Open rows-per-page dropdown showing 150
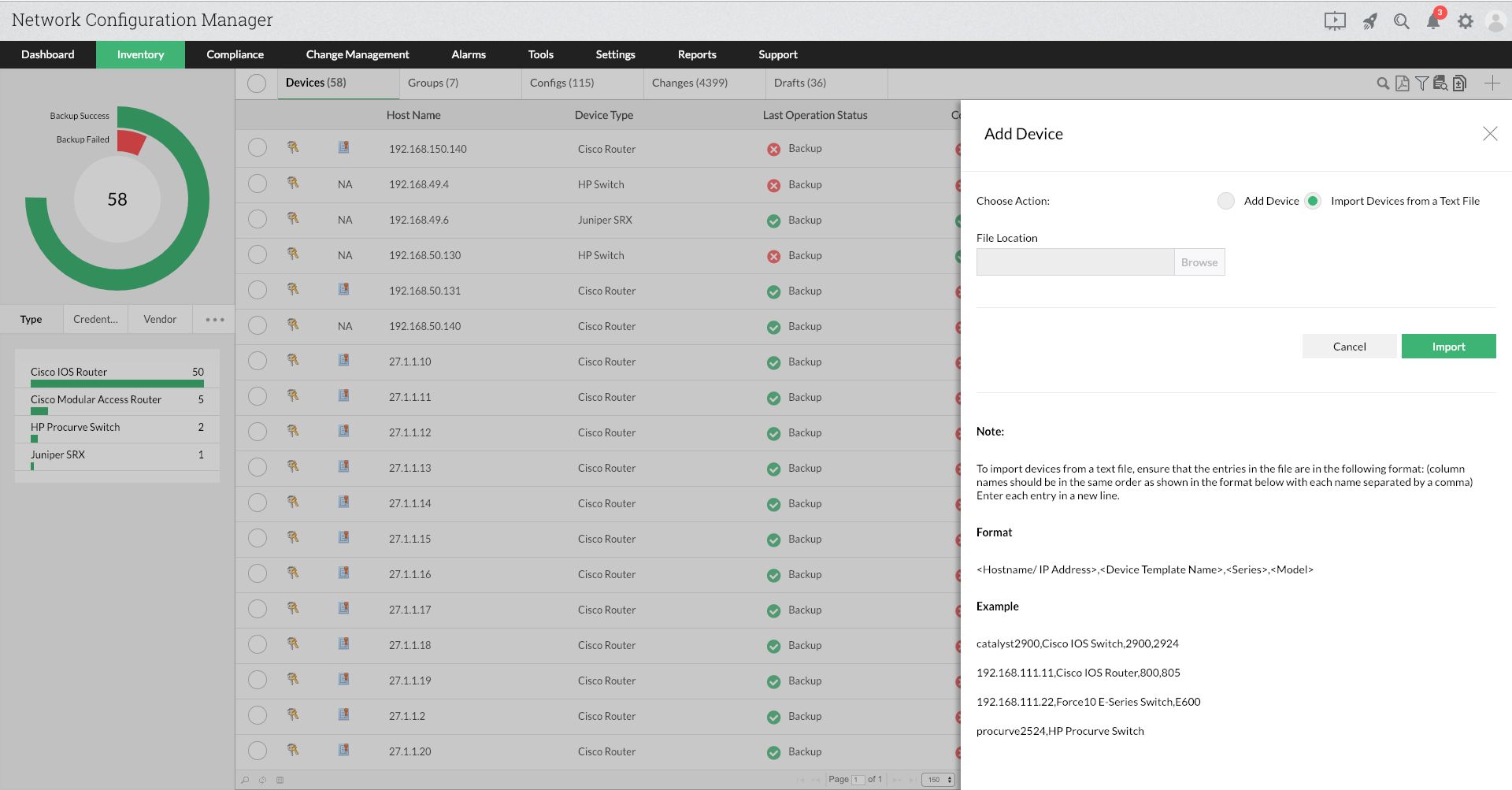1512x790 pixels. 938,780
